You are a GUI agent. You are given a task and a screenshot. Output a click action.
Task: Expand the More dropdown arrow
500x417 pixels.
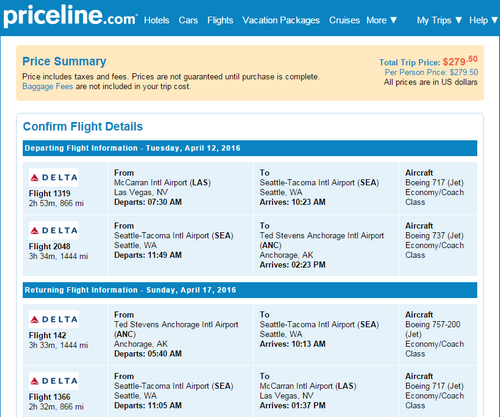[394, 20]
